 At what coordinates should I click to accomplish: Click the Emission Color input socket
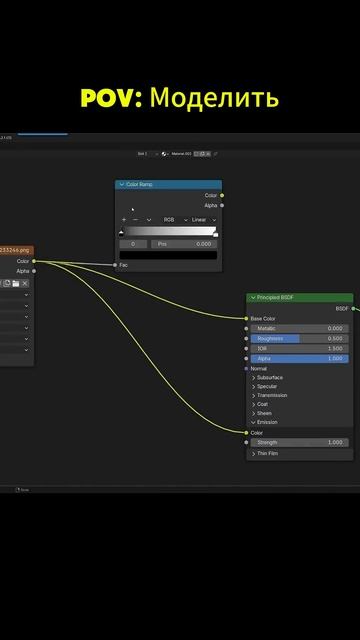(246, 433)
